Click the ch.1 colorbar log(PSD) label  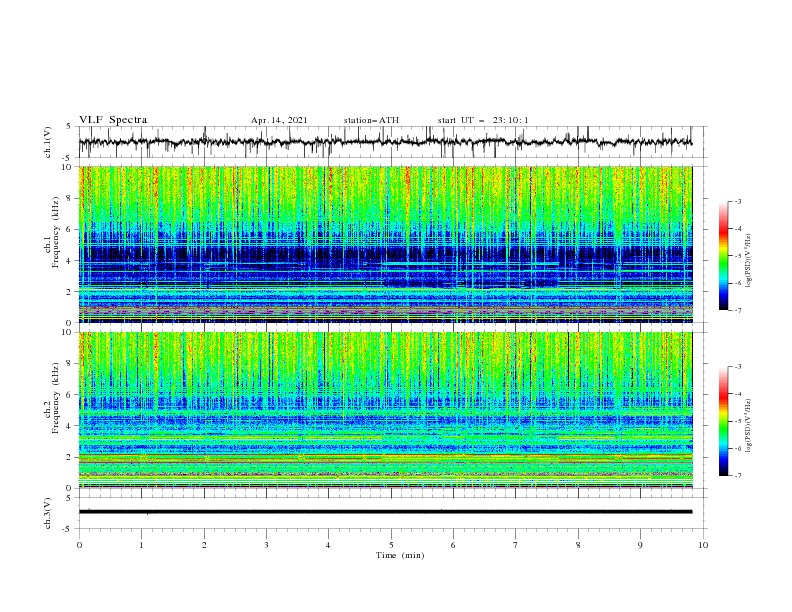749,260
